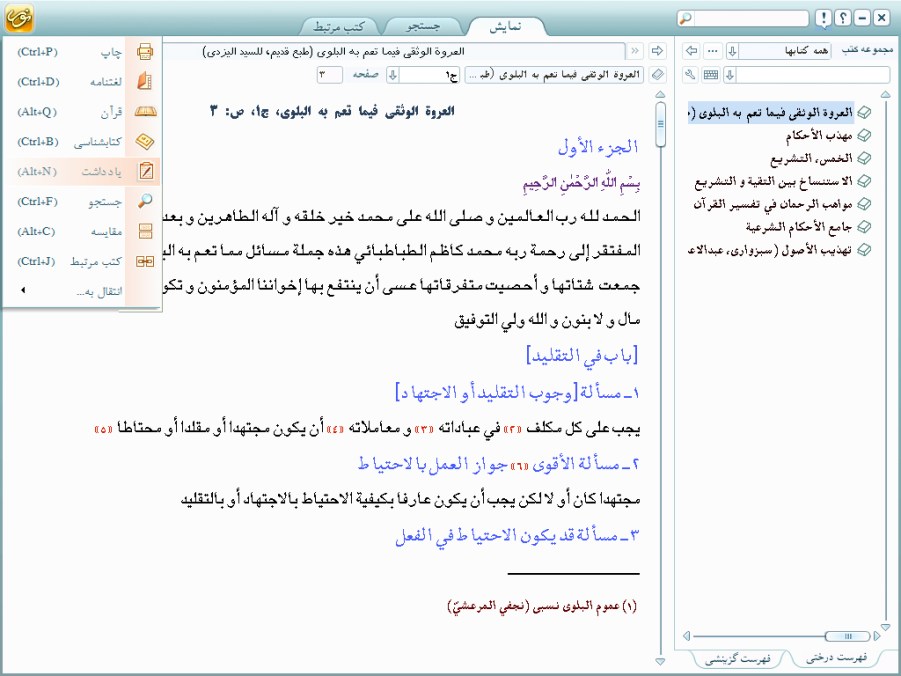Expand the انتقال به... submenu

82,291
